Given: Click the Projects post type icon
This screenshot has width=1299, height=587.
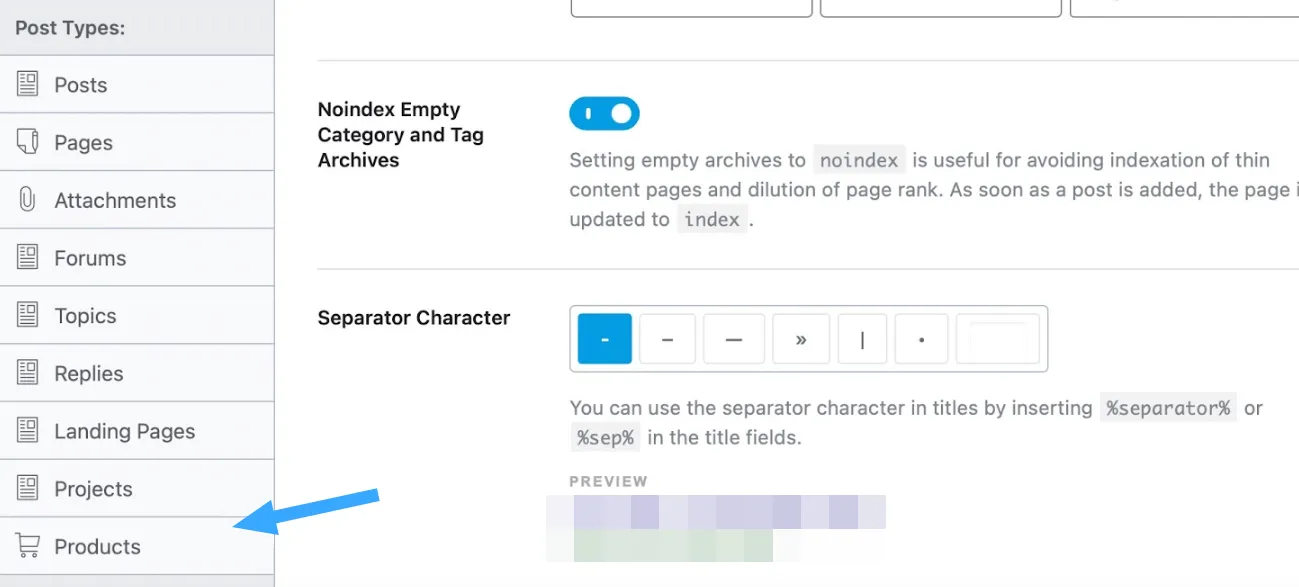Looking at the screenshot, I should coord(27,489).
